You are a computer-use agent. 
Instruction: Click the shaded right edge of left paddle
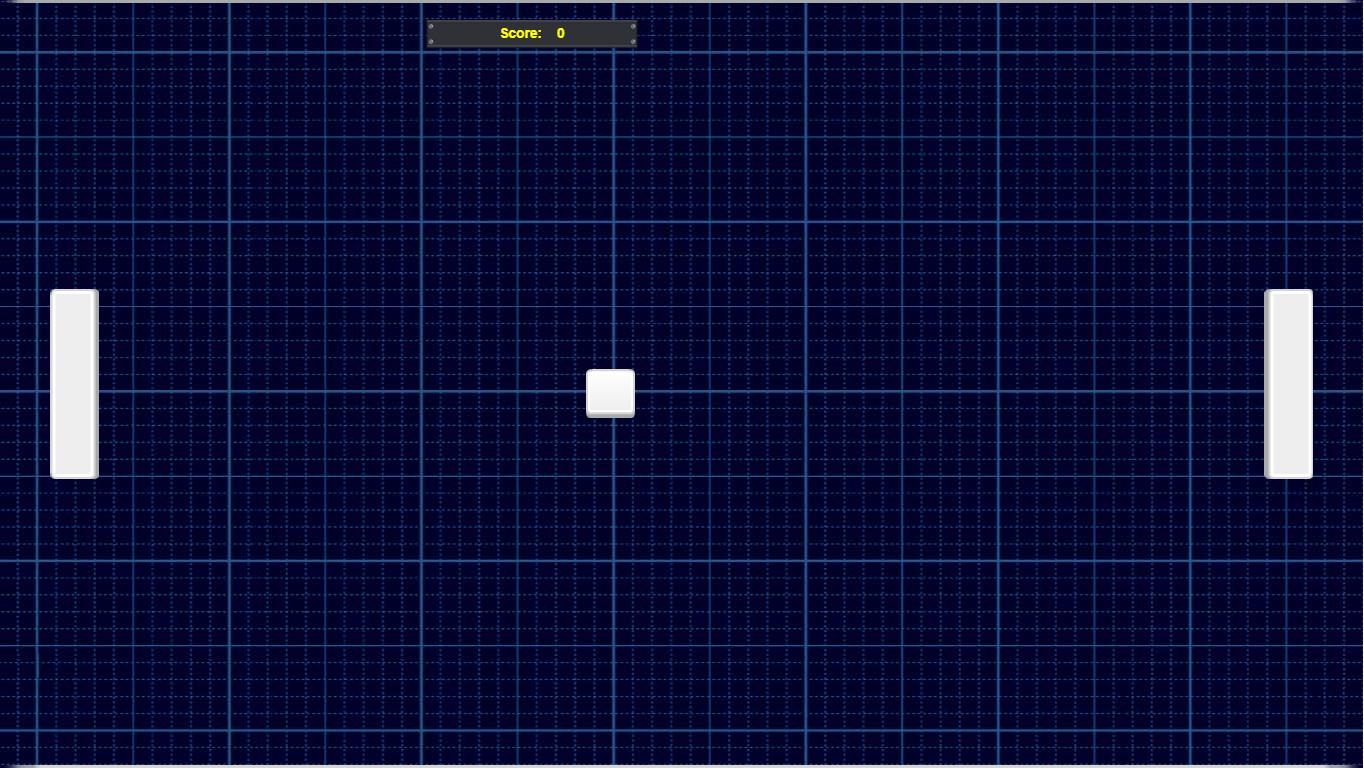pos(96,384)
